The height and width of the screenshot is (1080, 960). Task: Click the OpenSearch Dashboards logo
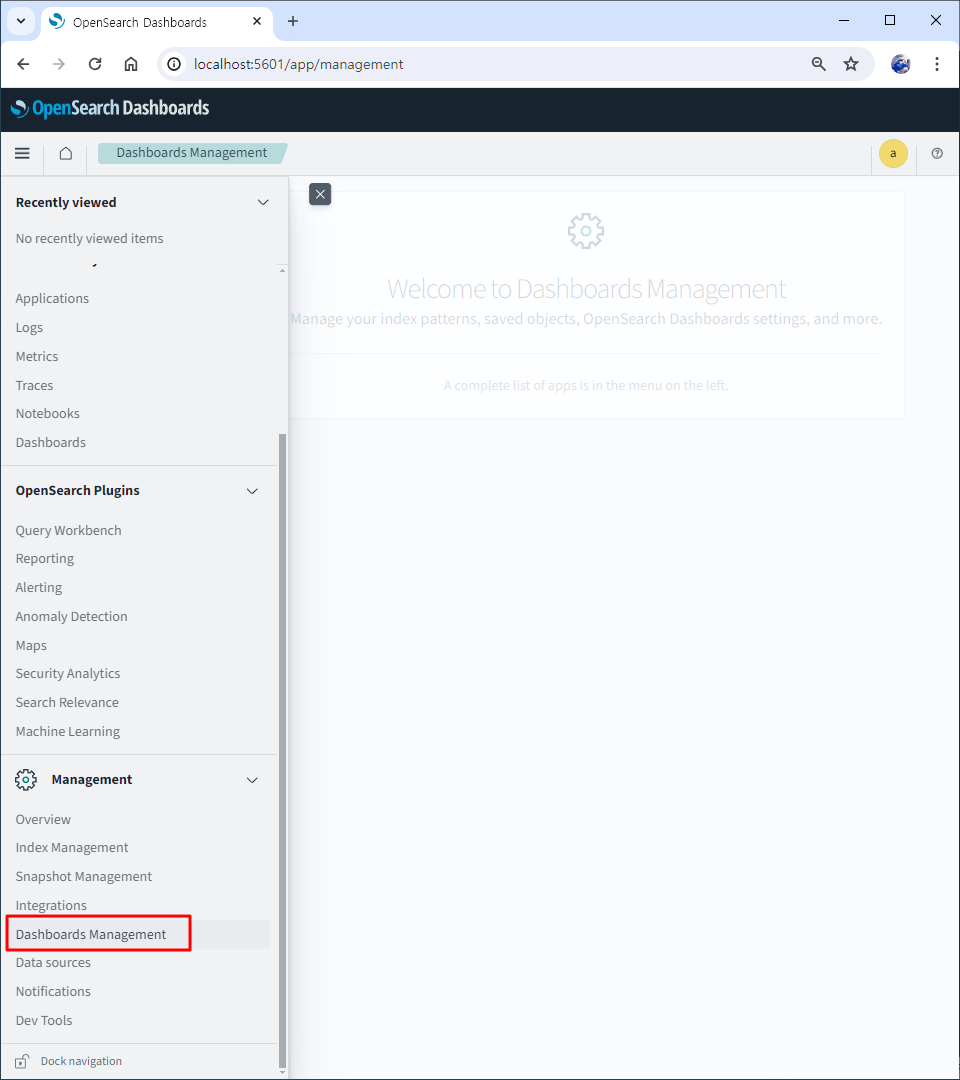(x=110, y=108)
